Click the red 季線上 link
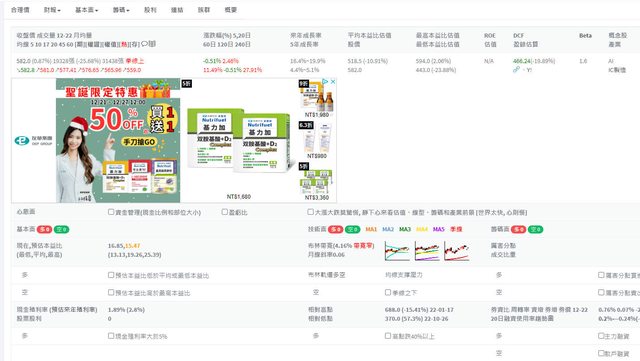 (135, 61)
